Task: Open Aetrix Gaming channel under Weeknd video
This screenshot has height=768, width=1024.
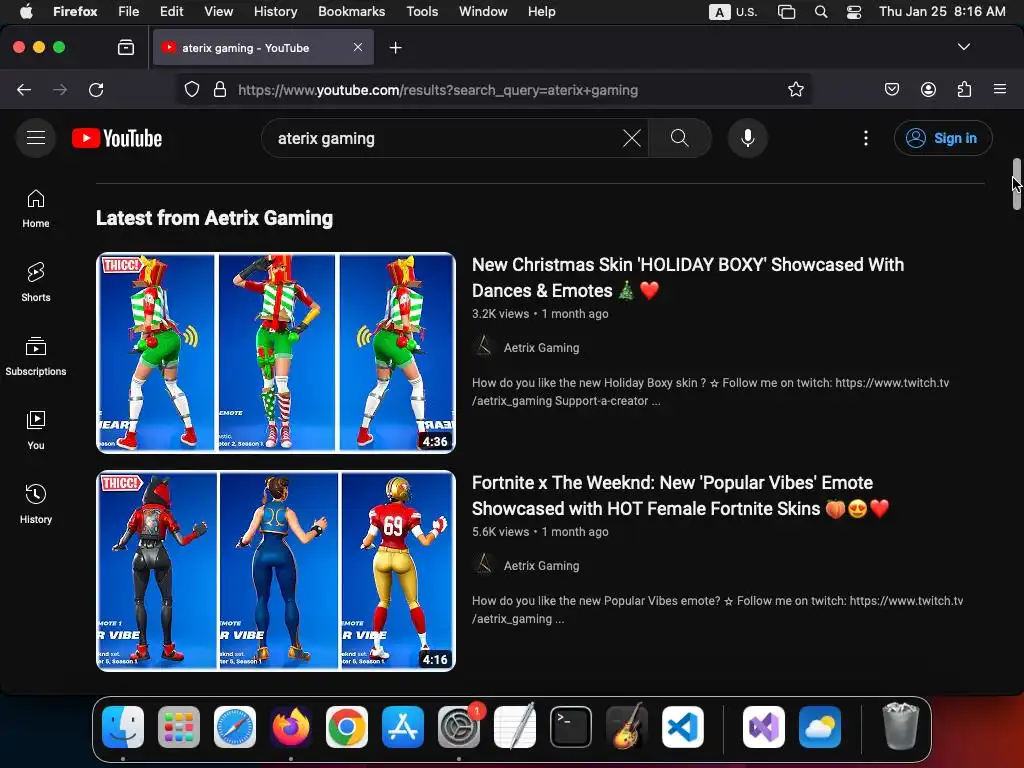Action: [541, 566]
